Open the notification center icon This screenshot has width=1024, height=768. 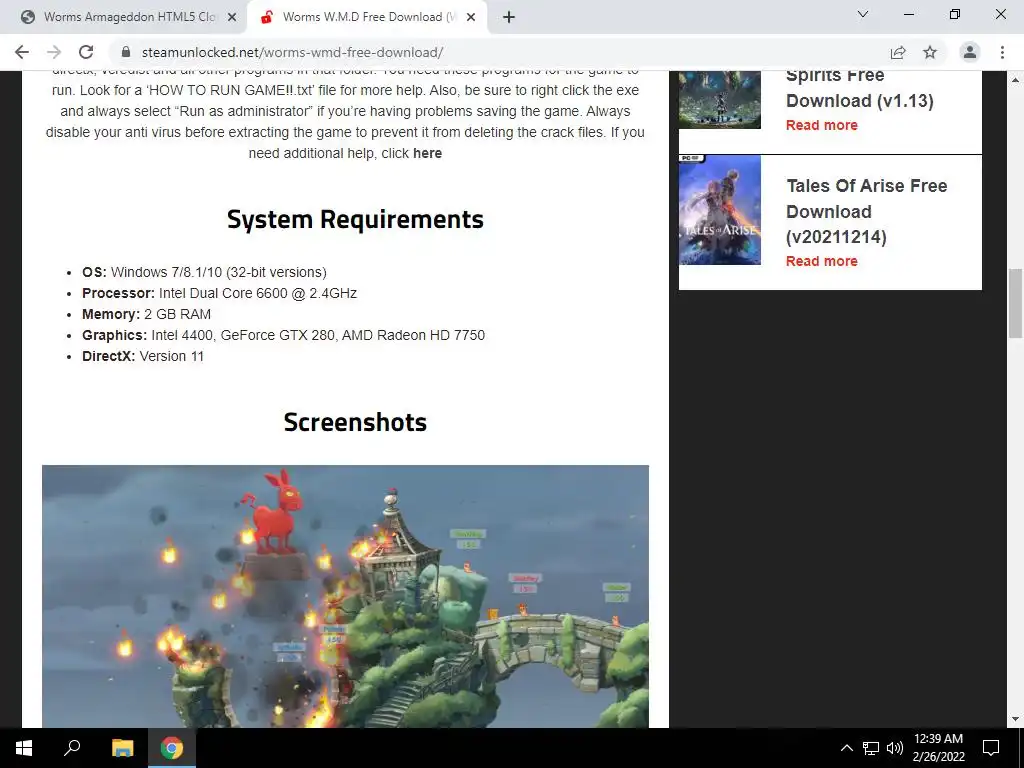point(991,748)
